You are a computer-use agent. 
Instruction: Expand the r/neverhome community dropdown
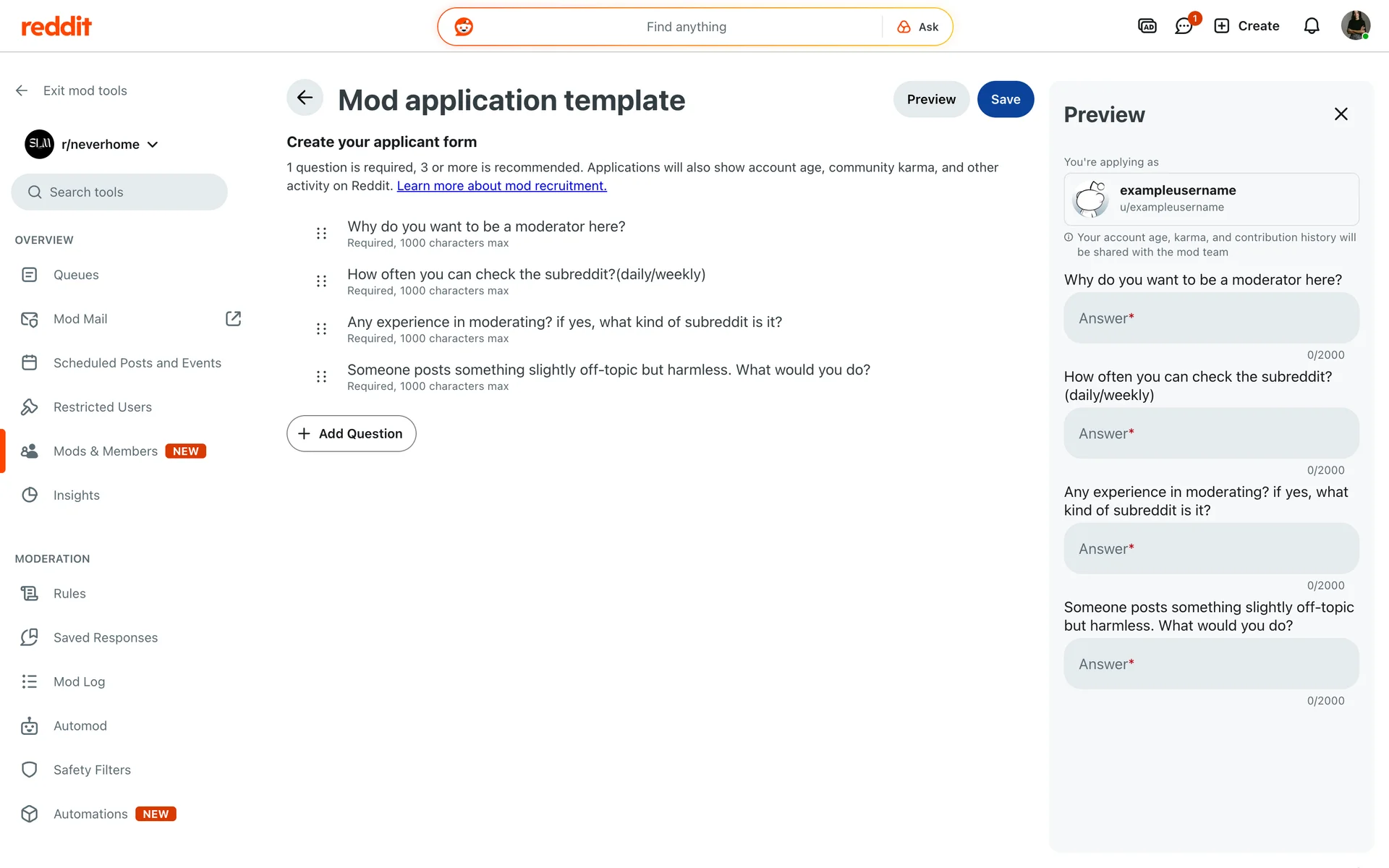[153, 145]
